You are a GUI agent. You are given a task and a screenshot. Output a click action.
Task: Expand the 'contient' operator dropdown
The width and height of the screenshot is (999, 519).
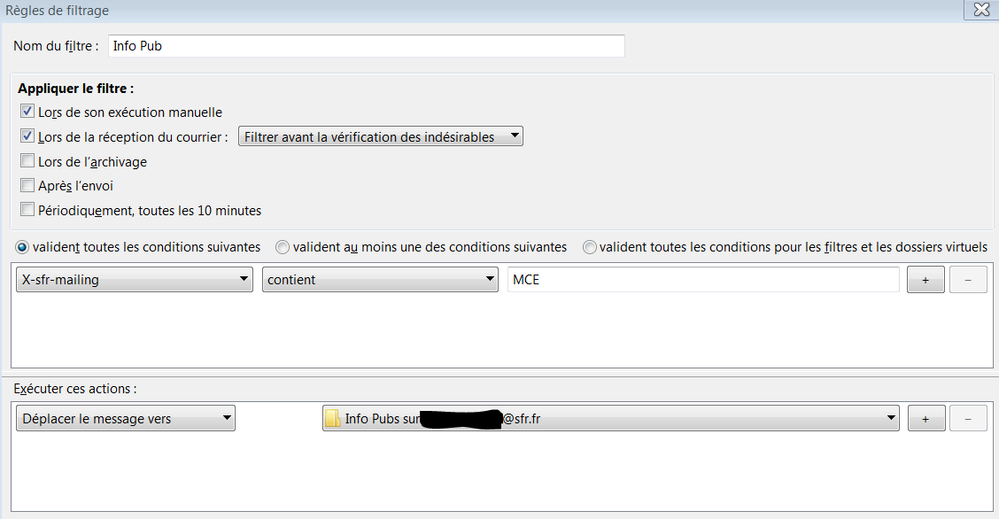(x=380, y=281)
